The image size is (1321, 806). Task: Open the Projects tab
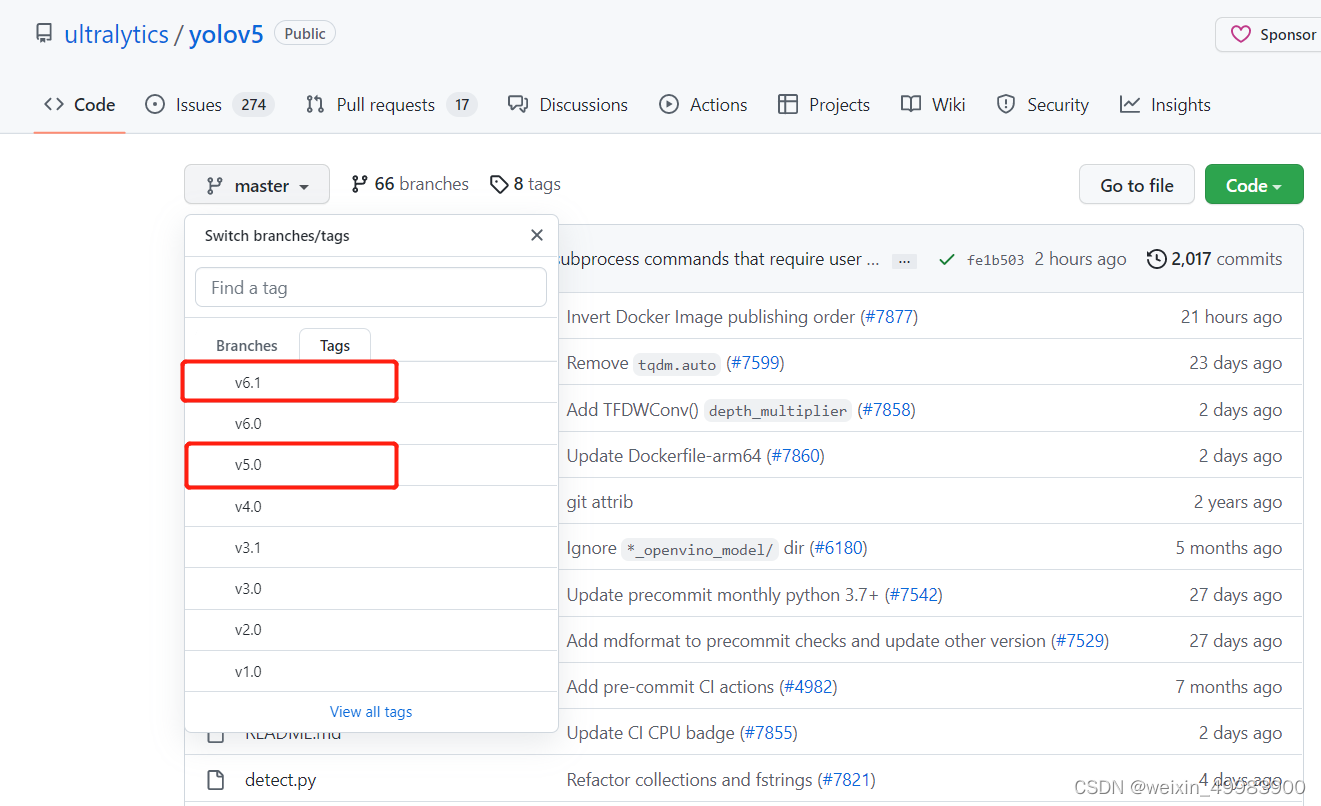tap(824, 104)
